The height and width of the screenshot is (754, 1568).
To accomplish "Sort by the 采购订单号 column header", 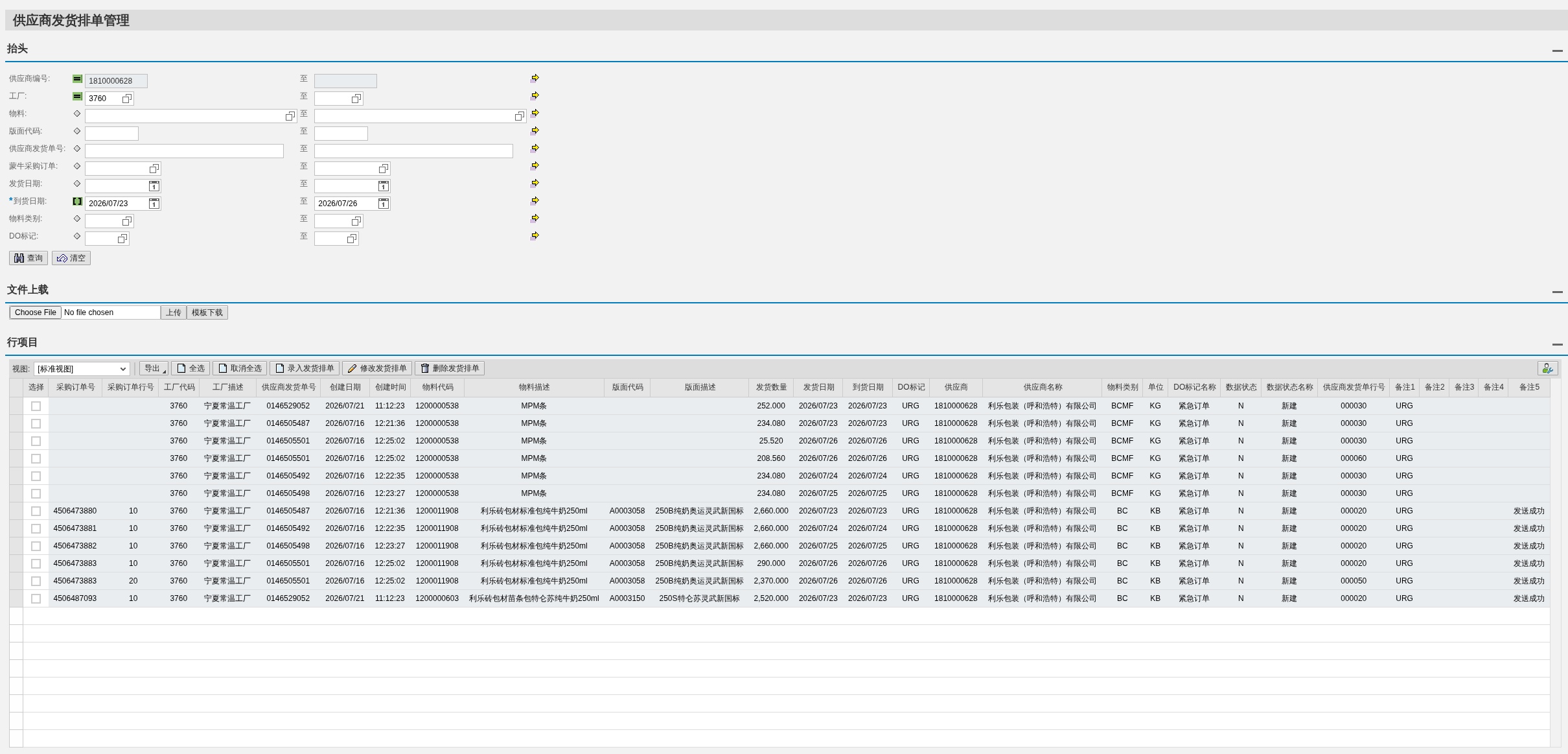I will tap(75, 387).
